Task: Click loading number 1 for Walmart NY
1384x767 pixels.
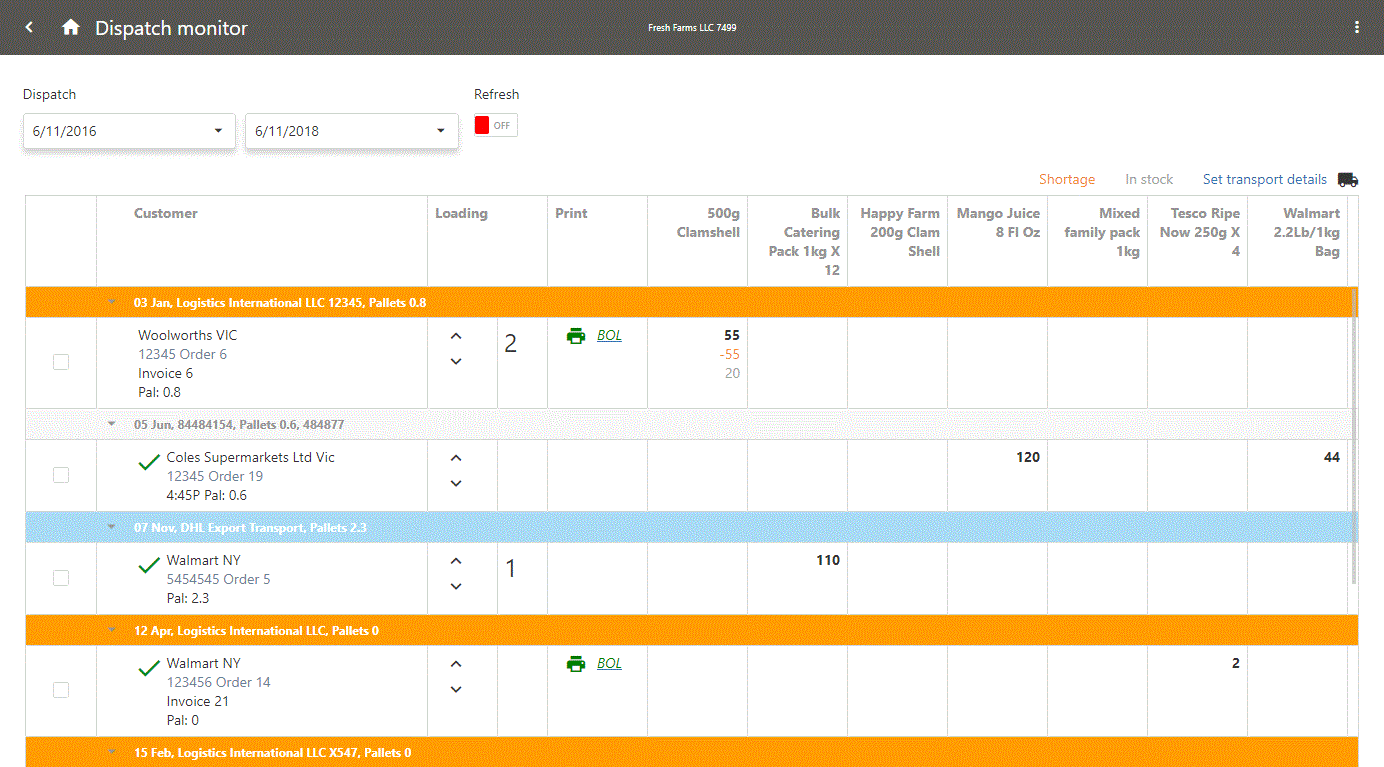Action: (511, 569)
